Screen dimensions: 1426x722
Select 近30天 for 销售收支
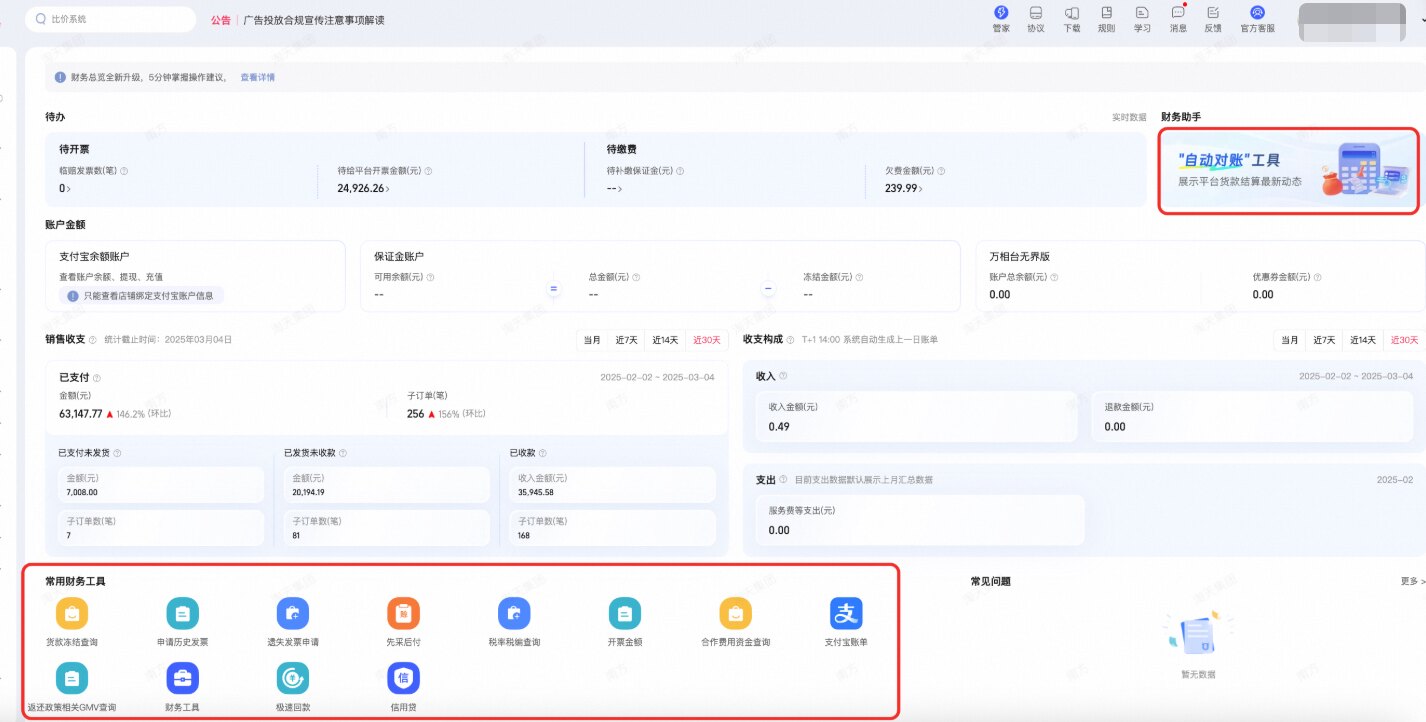705,340
